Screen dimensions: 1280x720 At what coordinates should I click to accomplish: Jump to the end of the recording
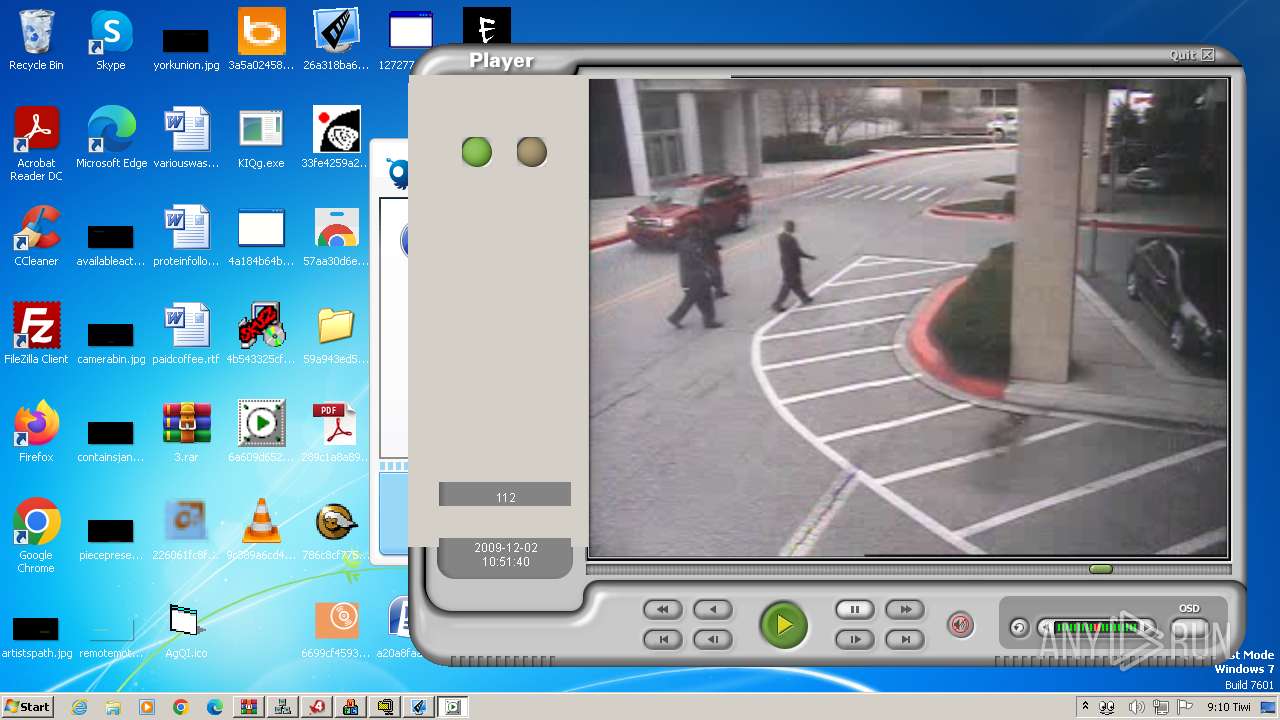point(905,639)
